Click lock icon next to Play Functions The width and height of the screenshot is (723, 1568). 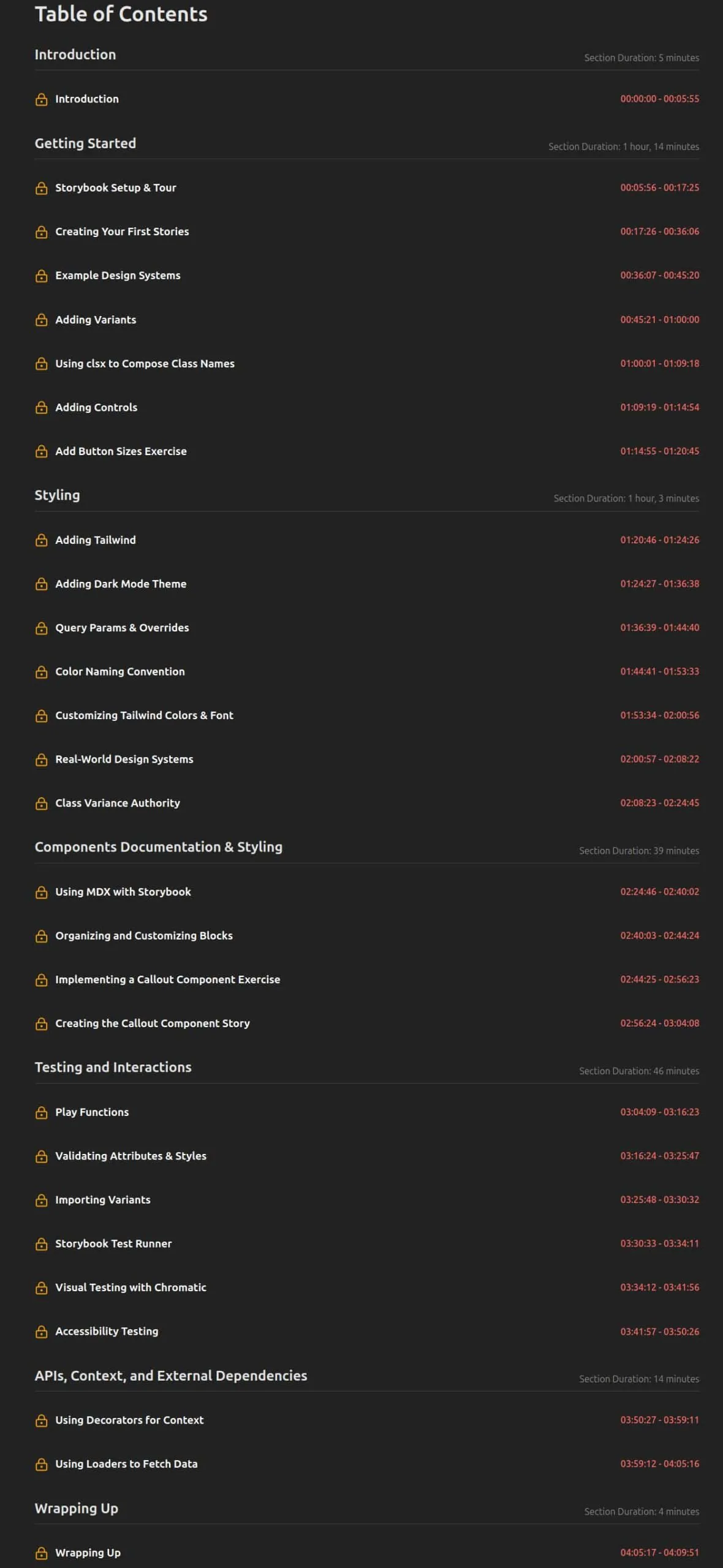(41, 1112)
